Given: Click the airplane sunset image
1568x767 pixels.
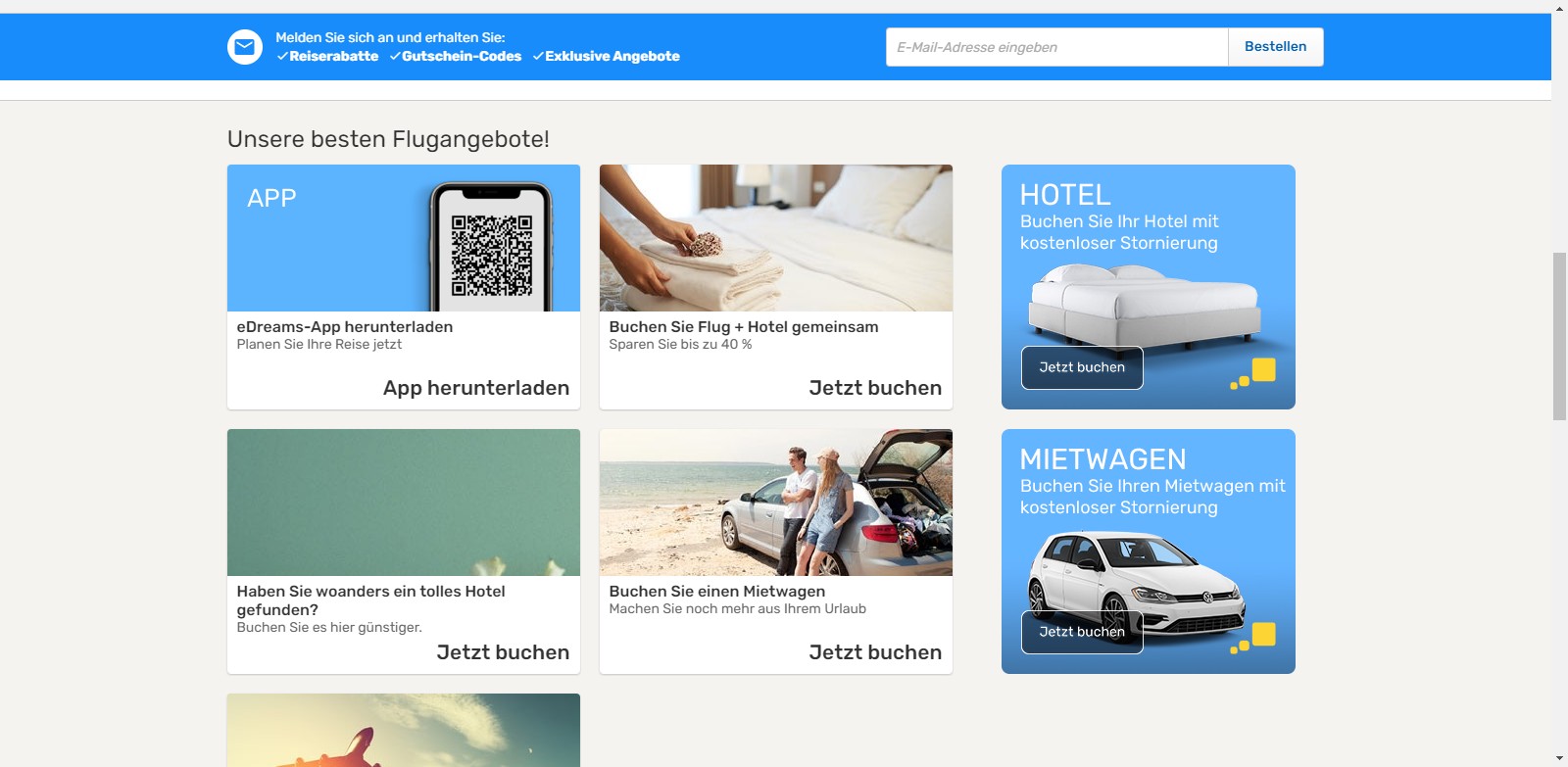Looking at the screenshot, I should [403, 731].
